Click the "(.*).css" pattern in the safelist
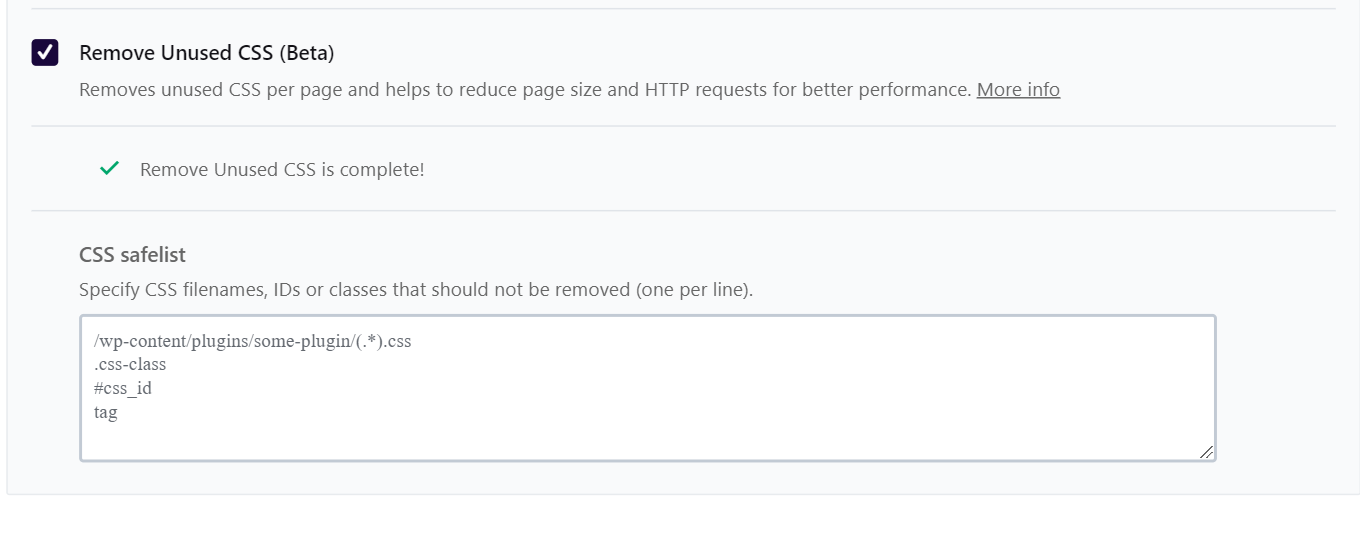The height and width of the screenshot is (536, 1360). coord(383,342)
